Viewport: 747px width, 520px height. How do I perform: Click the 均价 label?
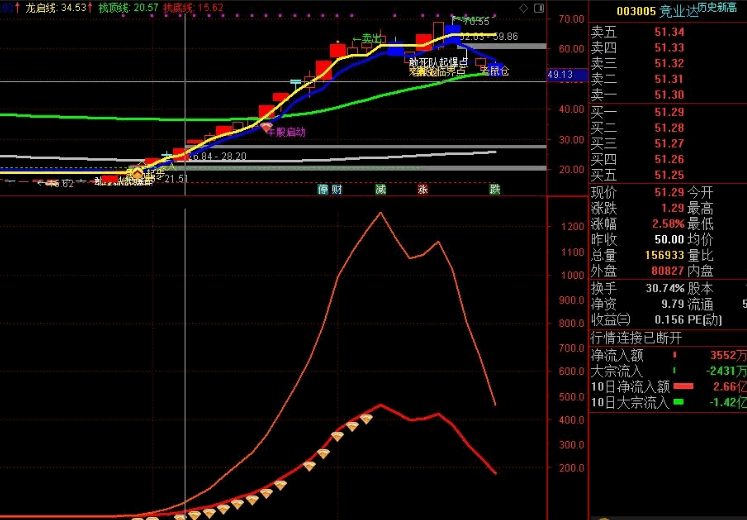click(x=700, y=240)
